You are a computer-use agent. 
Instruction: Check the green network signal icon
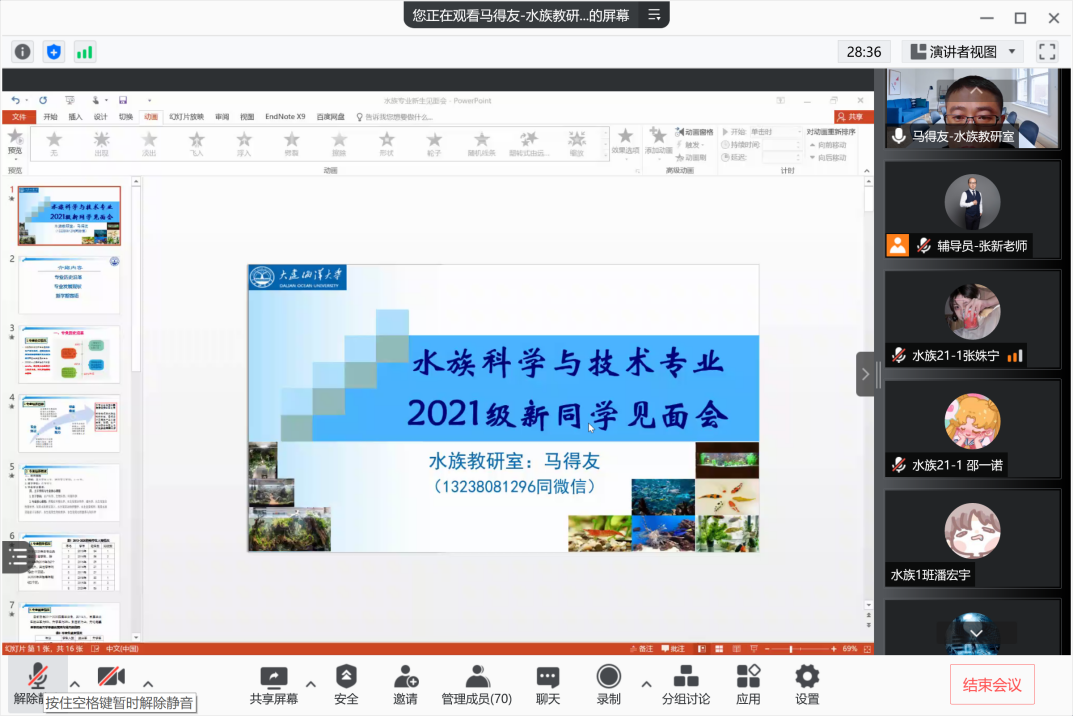85,52
